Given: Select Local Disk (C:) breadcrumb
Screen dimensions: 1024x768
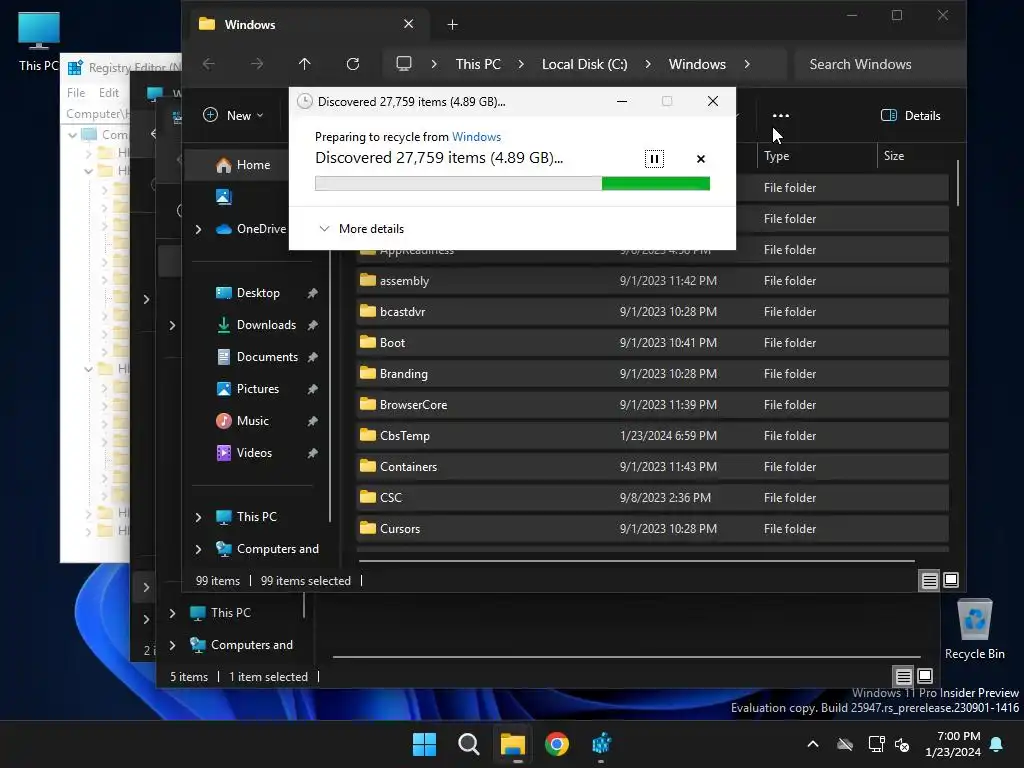Looking at the screenshot, I should [584, 64].
